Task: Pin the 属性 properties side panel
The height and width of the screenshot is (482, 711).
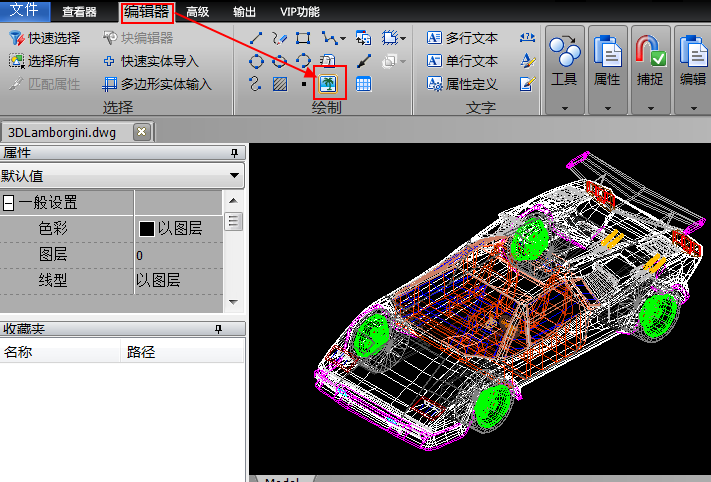Action: pyautogui.click(x=234, y=153)
